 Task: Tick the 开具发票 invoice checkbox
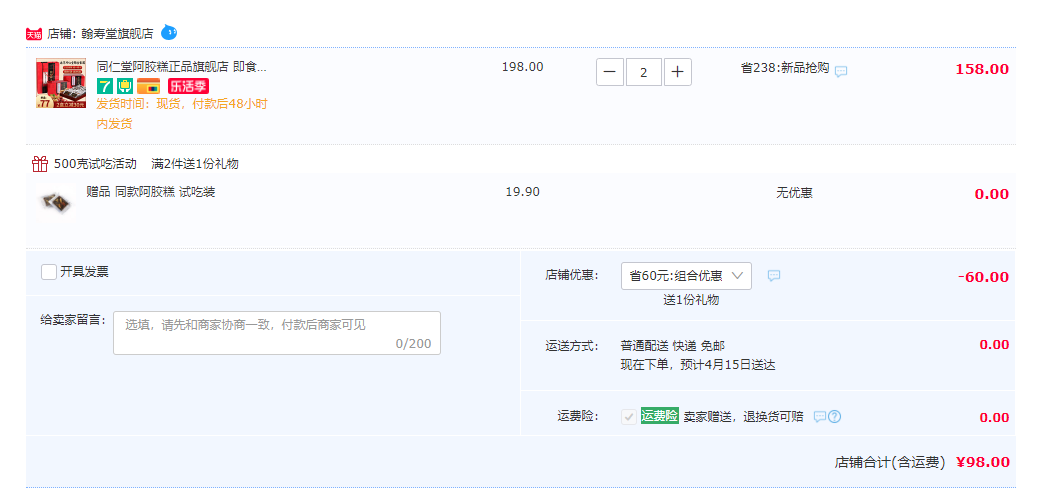click(49, 271)
